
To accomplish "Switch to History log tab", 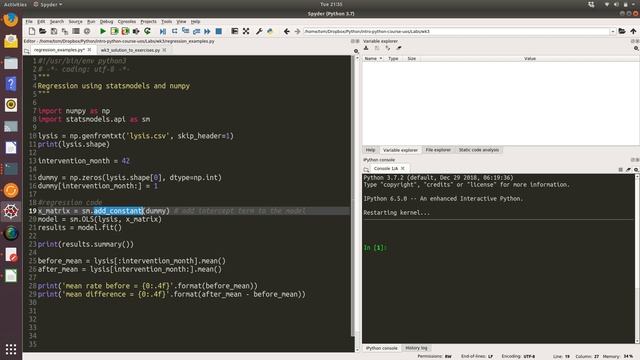I will [x=416, y=348].
